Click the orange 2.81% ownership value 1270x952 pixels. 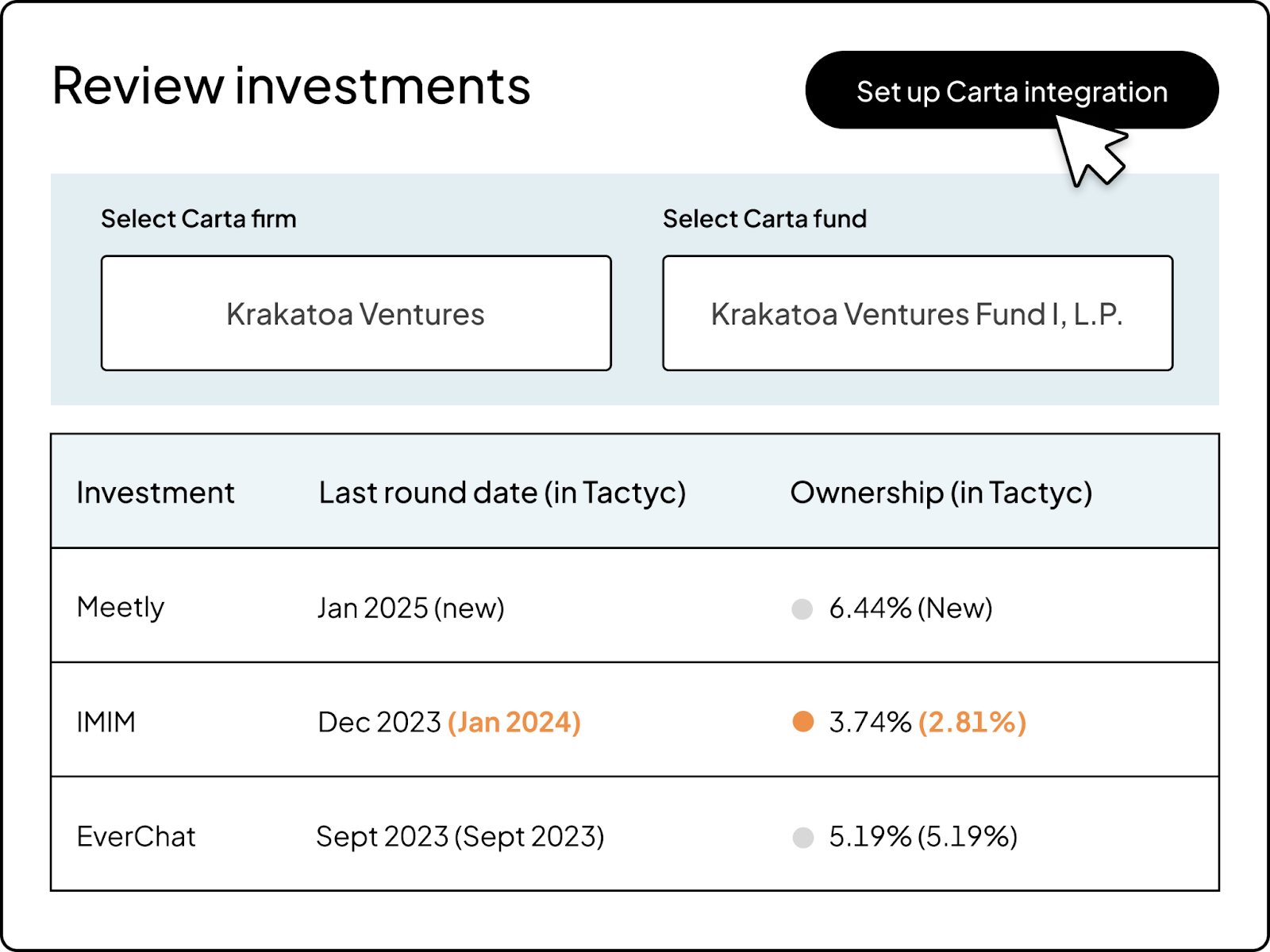coord(972,722)
